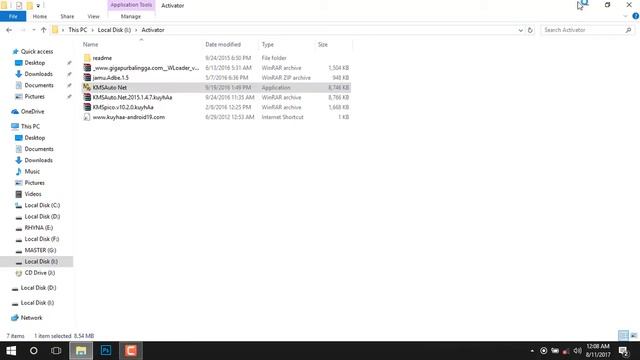640x360 pixels.
Task: Click New folder quick access toolbar icon
Action: point(29,5)
